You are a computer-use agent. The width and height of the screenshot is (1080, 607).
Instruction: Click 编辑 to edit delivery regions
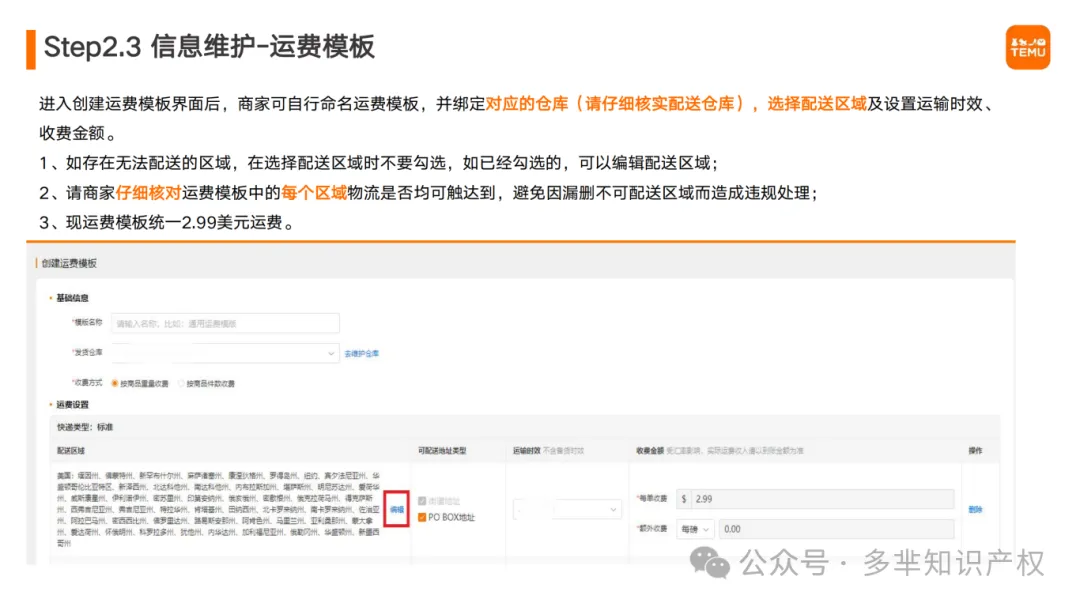tap(397, 510)
